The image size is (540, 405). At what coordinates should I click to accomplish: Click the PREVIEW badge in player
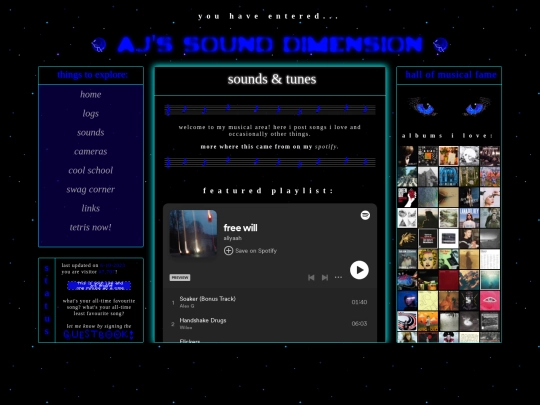coord(180,278)
